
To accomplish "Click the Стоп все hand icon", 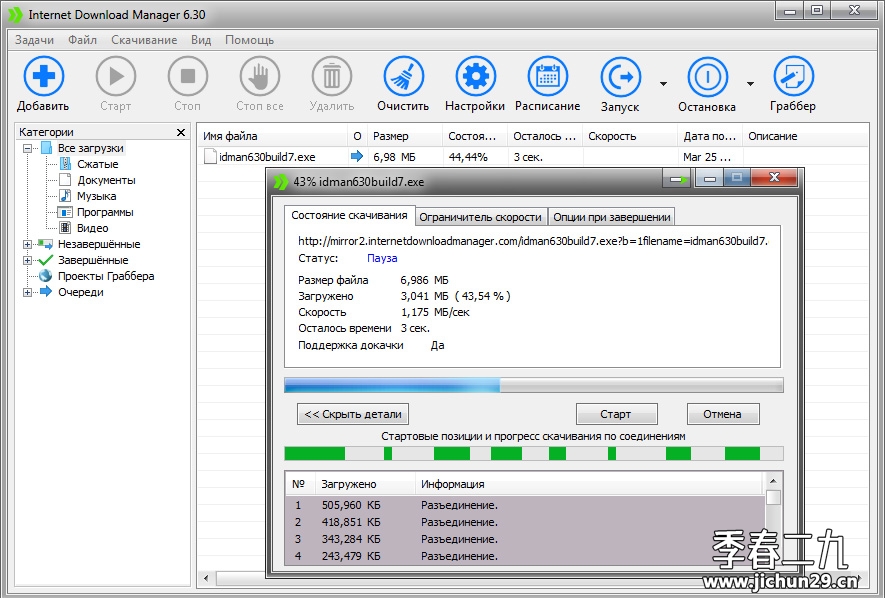I will pos(260,76).
